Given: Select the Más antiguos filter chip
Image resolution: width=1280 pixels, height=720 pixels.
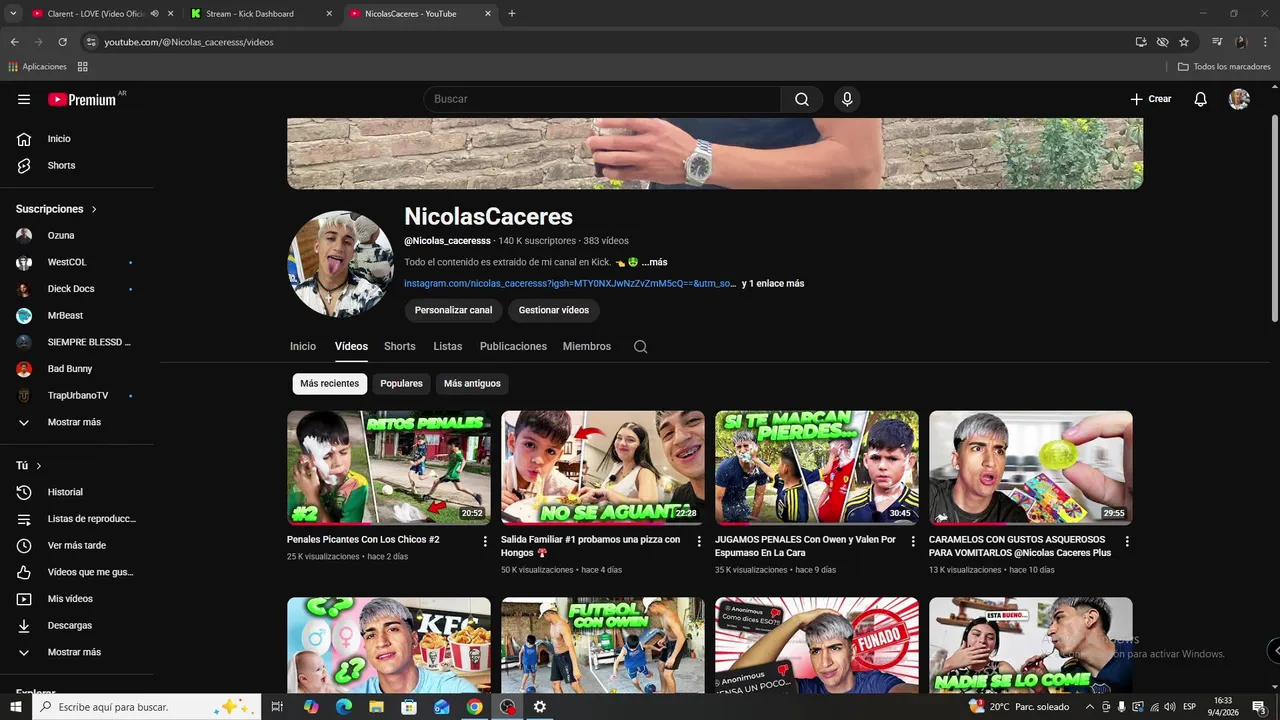Looking at the screenshot, I should [x=472, y=383].
